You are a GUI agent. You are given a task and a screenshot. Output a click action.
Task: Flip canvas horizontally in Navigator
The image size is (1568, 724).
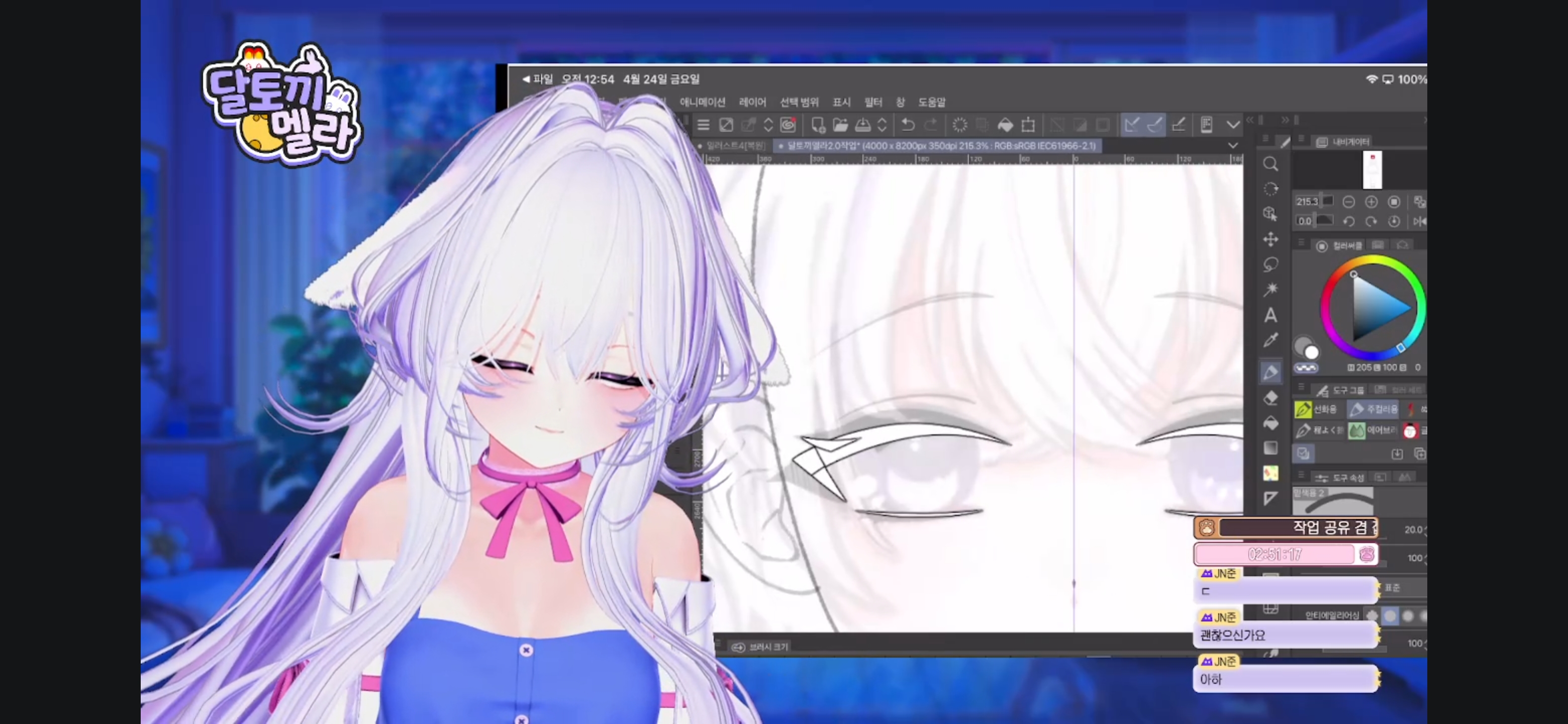click(1419, 221)
